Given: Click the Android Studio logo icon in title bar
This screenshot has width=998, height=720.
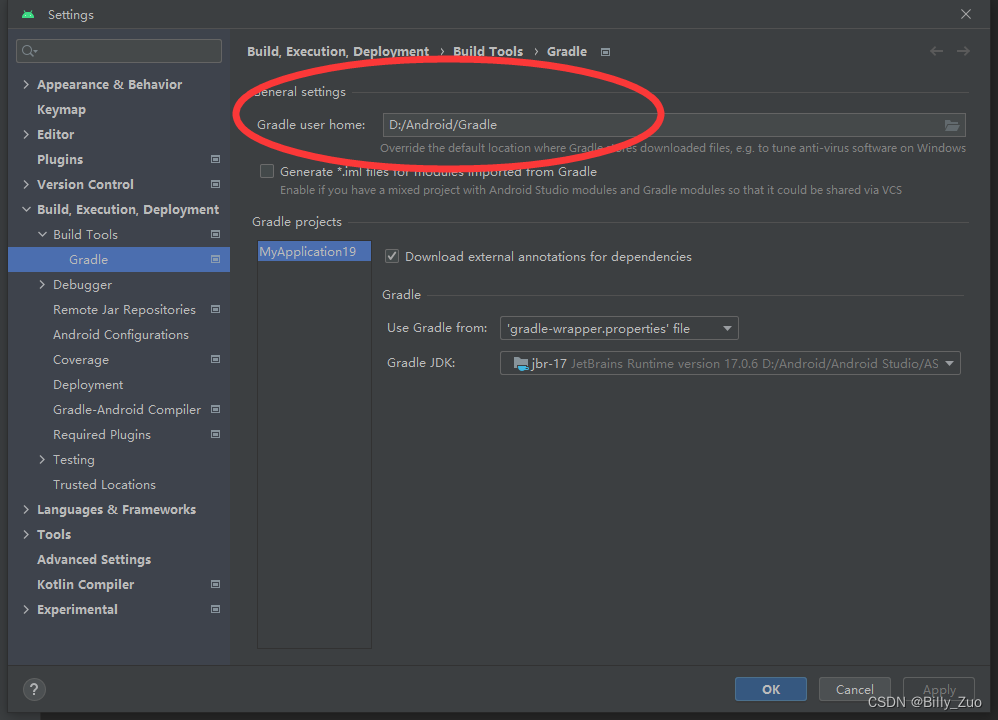Looking at the screenshot, I should click(28, 14).
